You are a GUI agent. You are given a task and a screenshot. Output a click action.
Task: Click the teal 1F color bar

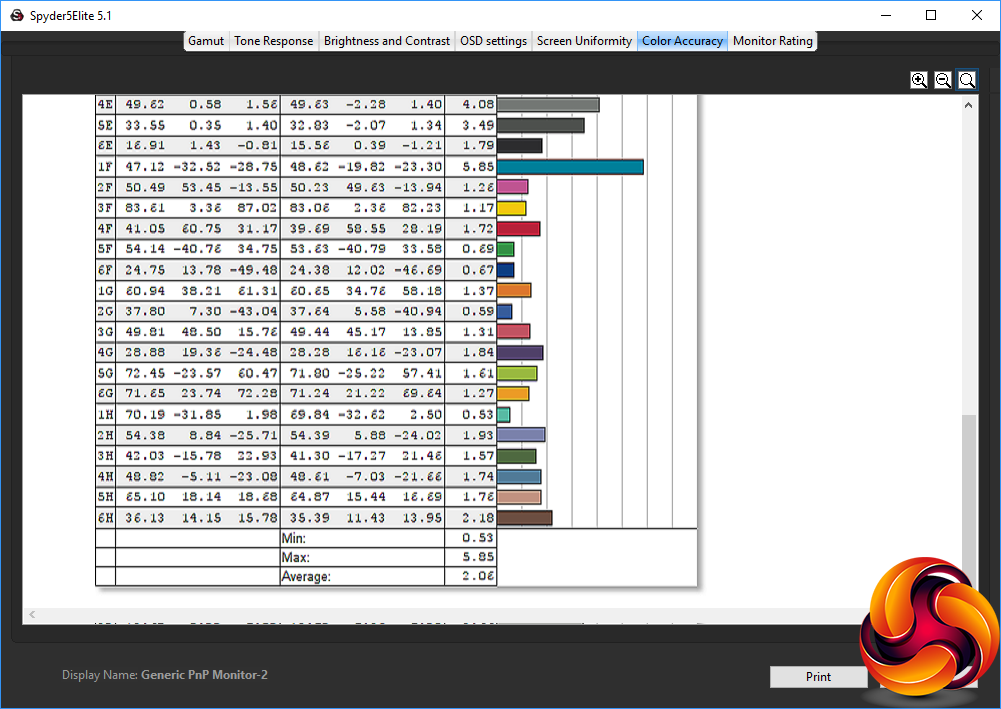tap(569, 166)
